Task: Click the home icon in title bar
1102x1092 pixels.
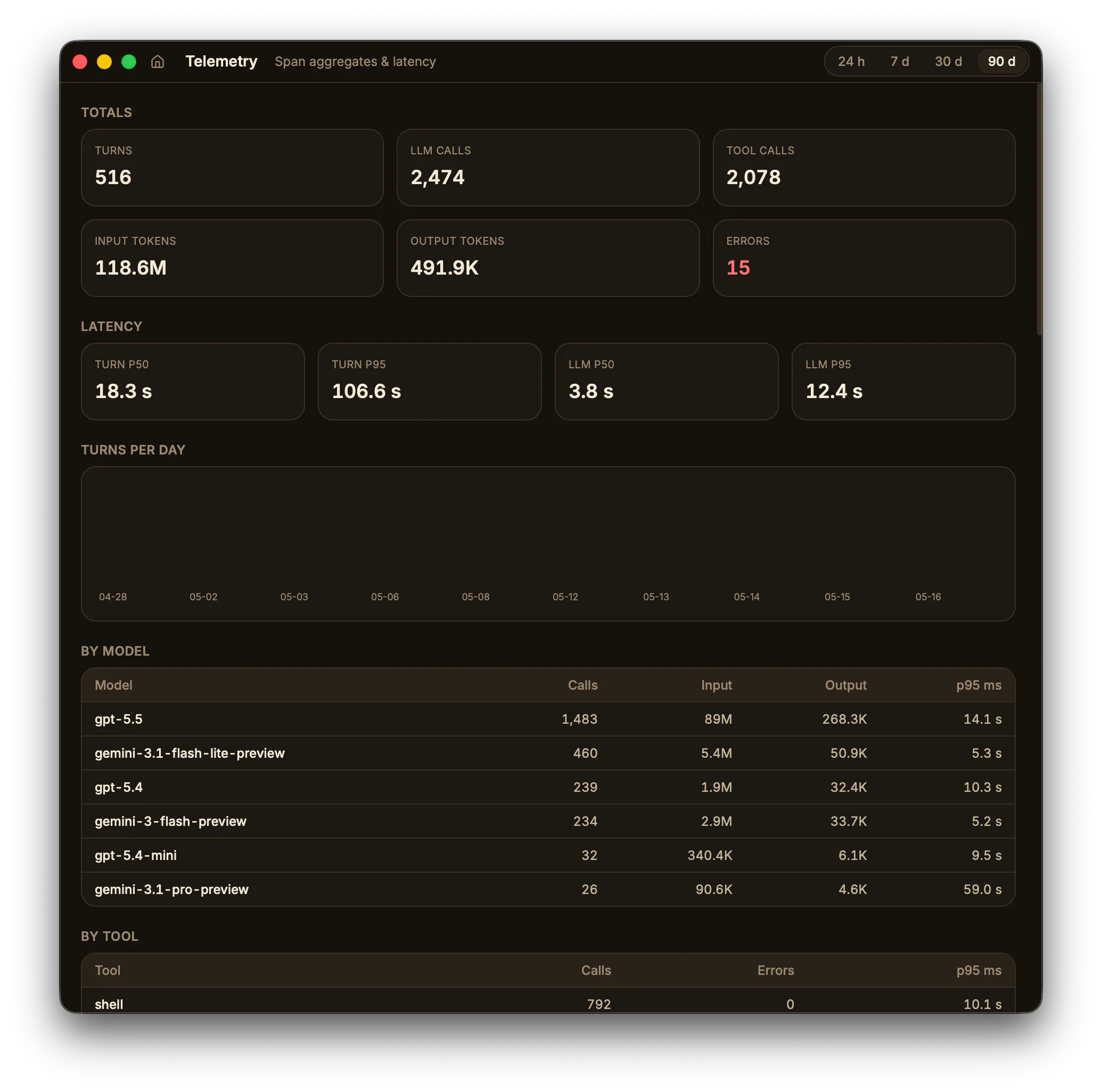Action: click(158, 62)
